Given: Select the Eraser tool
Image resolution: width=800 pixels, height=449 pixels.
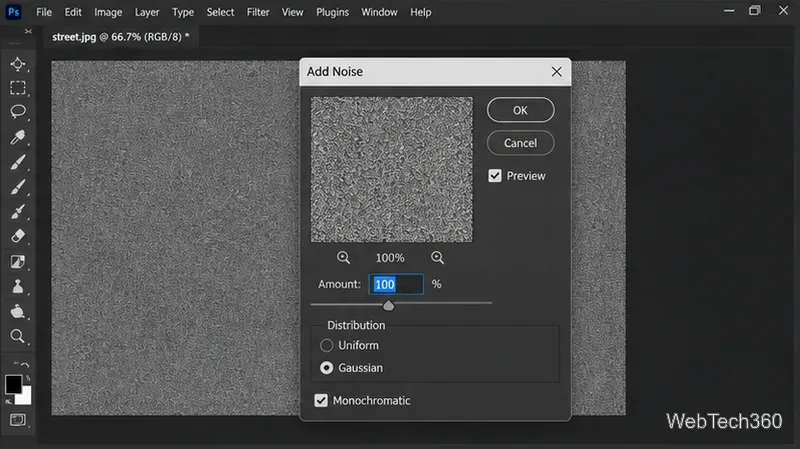Looking at the screenshot, I should tap(18, 236).
